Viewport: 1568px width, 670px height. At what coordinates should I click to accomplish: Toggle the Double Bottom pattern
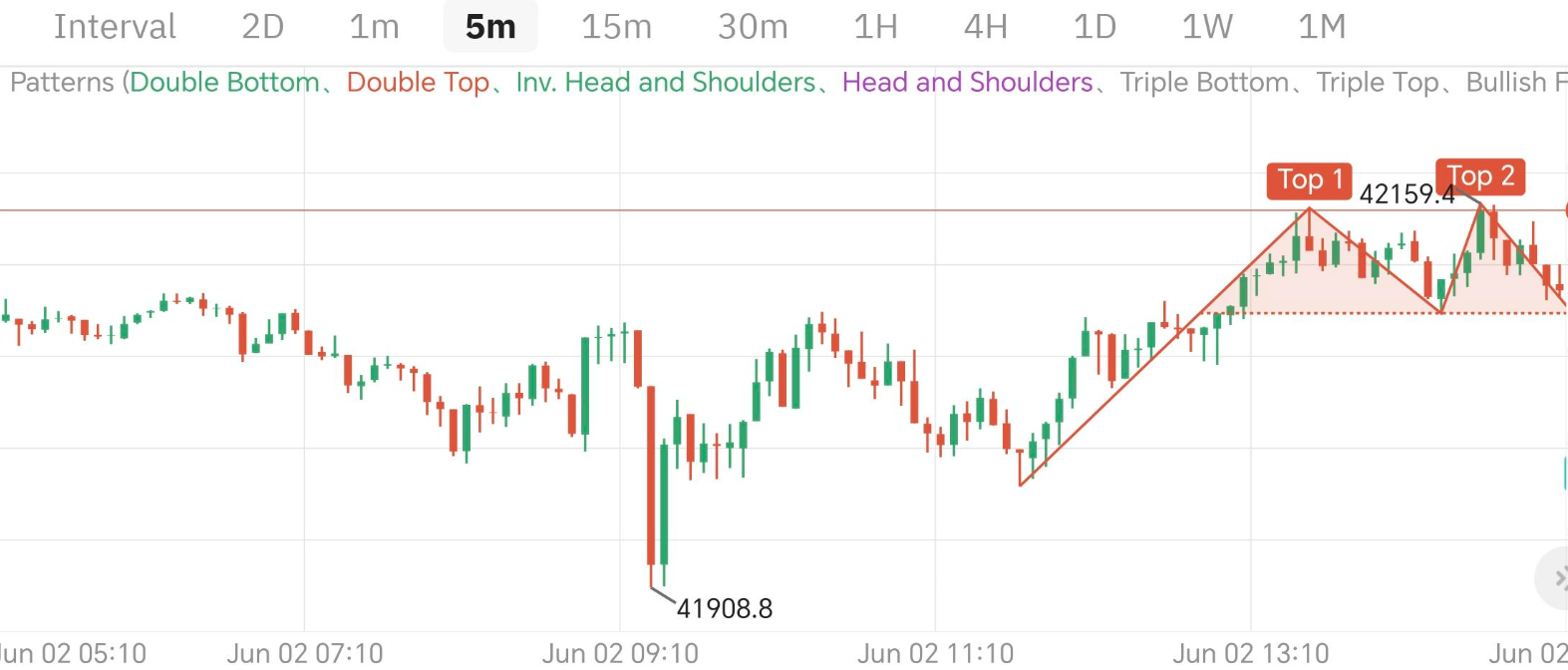224,83
